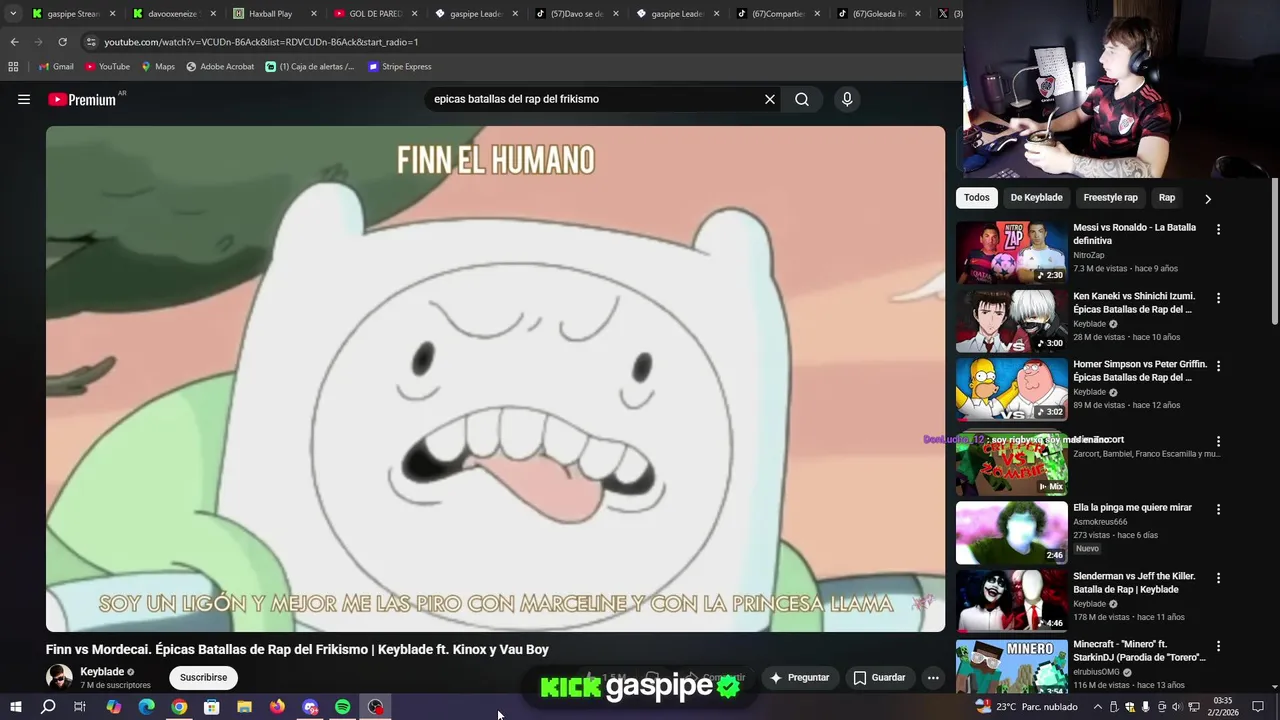The height and width of the screenshot is (720, 1280).
Task: Open Ella la pinga me quiere mirar thumbnail
Action: tap(1011, 532)
